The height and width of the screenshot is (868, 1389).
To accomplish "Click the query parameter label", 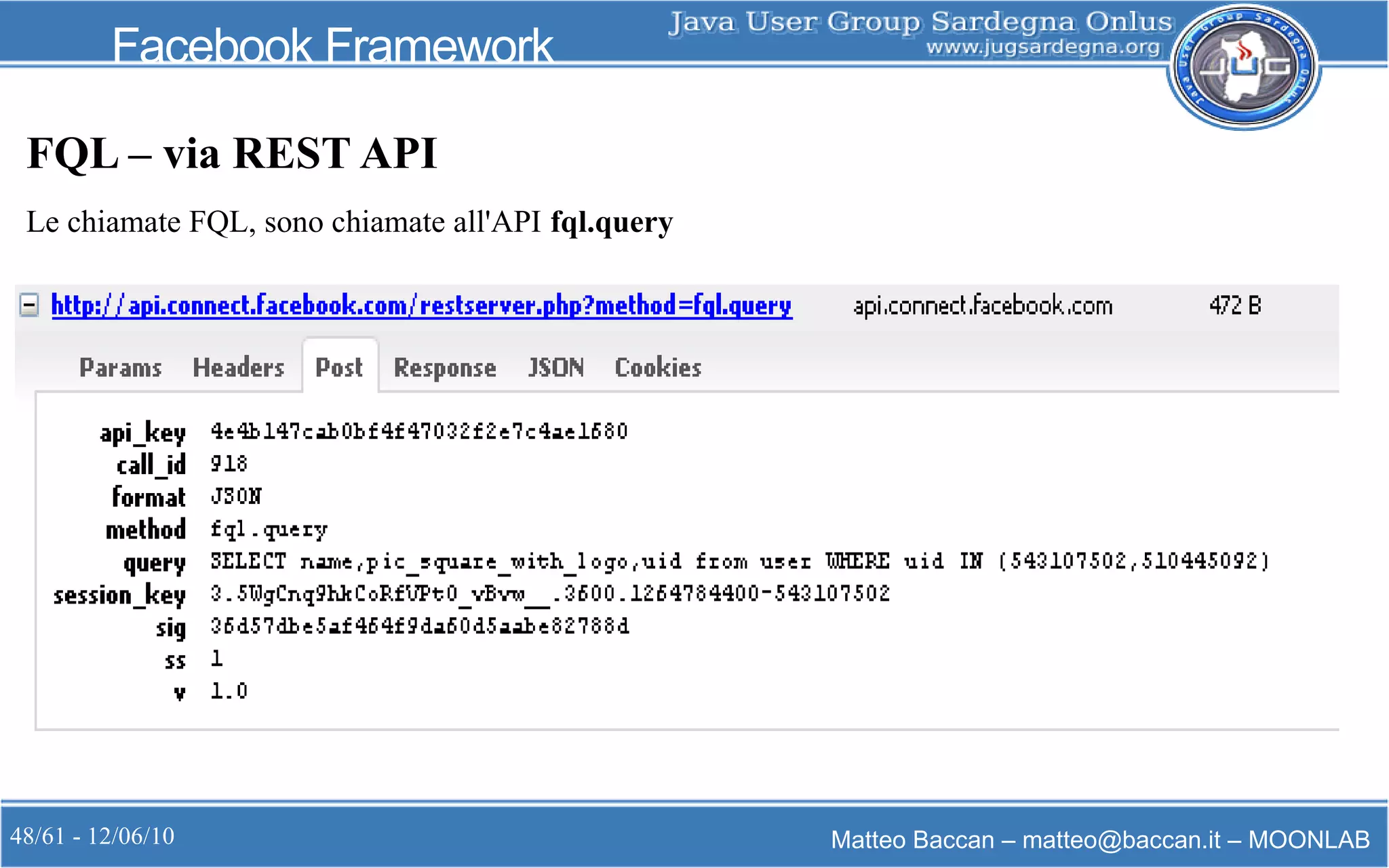I will click(155, 564).
